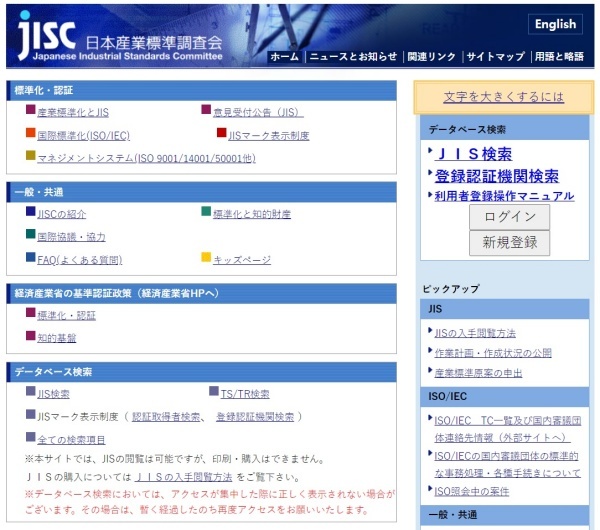Switch site language with English button
The width and height of the screenshot is (600, 530).
pyautogui.click(x=555, y=24)
